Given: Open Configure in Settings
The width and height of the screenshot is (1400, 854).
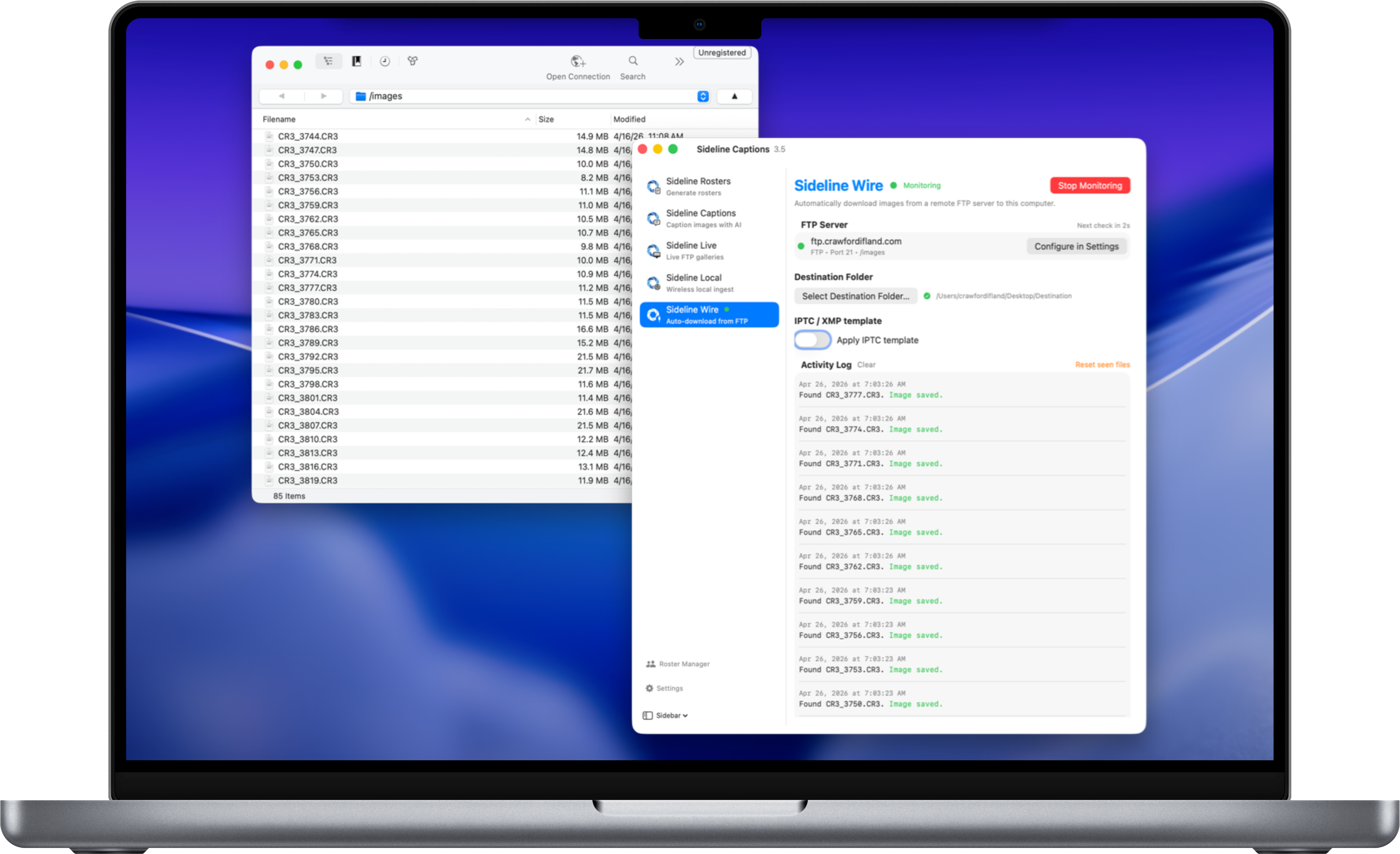Looking at the screenshot, I should 1076,246.
